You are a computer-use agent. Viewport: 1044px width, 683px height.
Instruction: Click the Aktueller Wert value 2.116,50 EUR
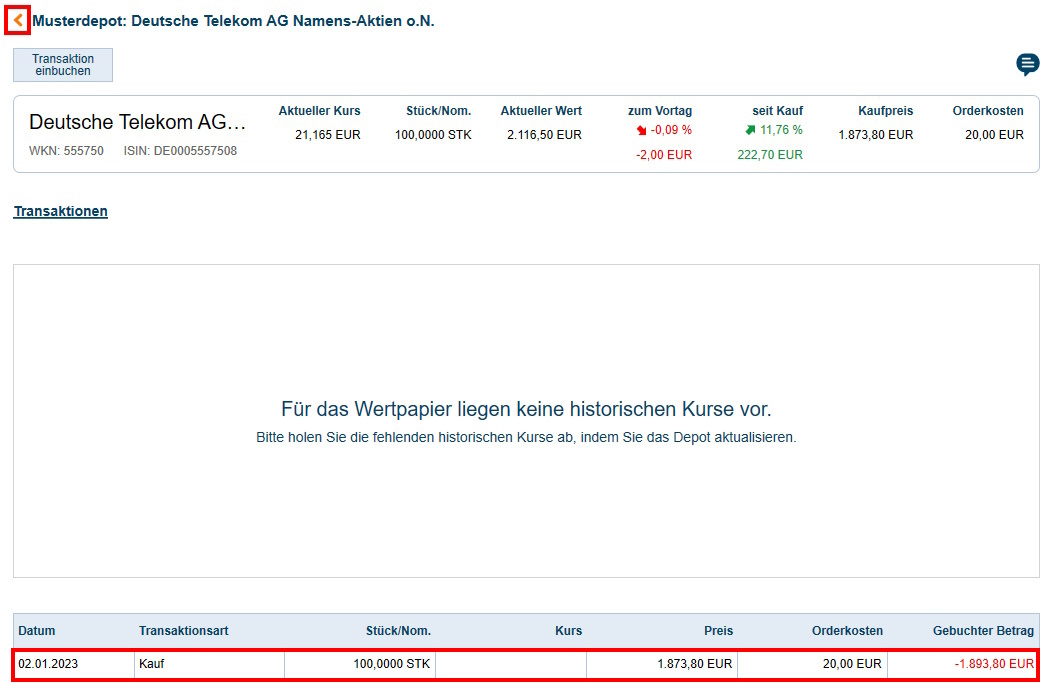pyautogui.click(x=544, y=135)
